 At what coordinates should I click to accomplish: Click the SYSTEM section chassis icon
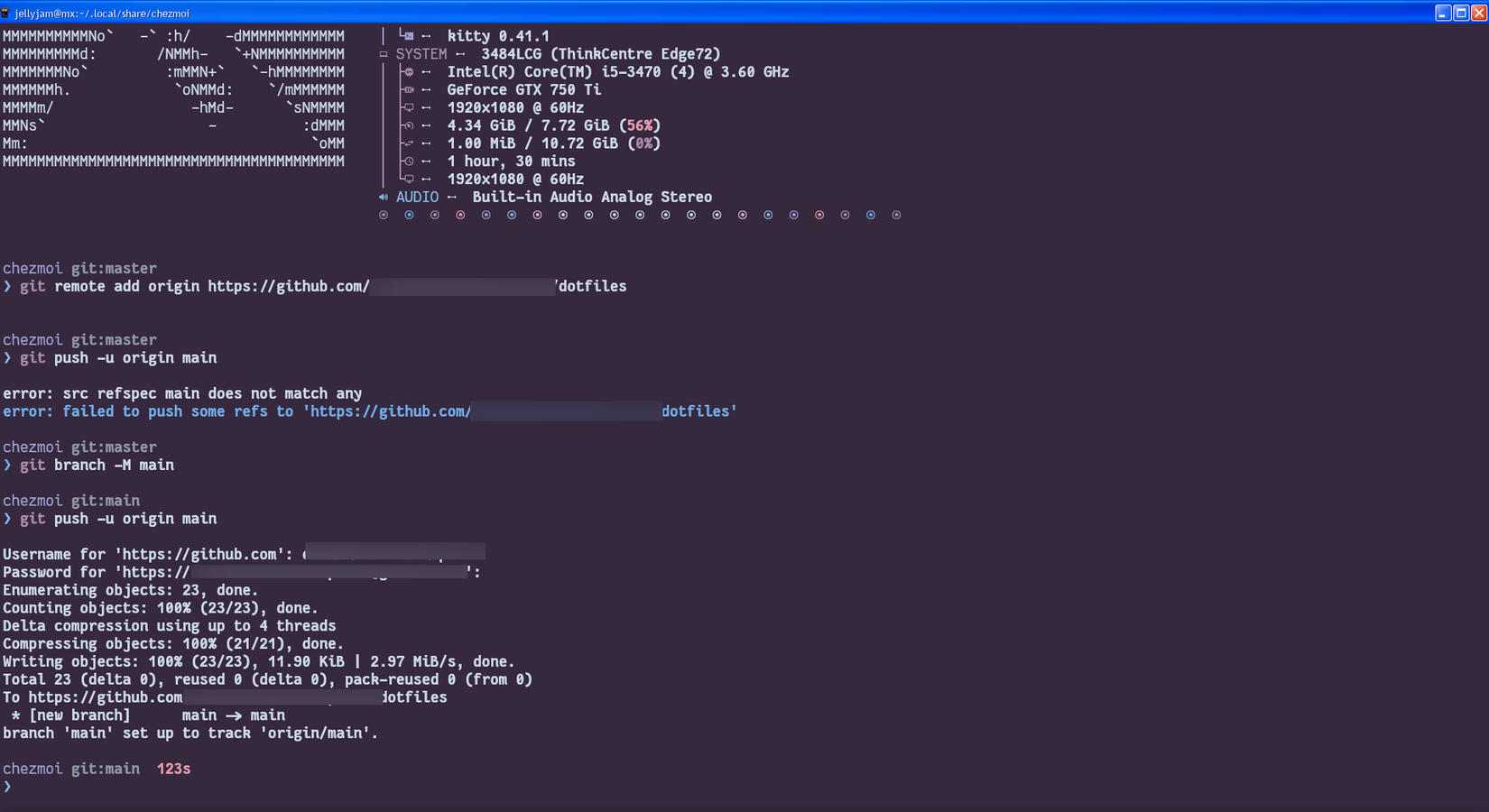coord(384,53)
